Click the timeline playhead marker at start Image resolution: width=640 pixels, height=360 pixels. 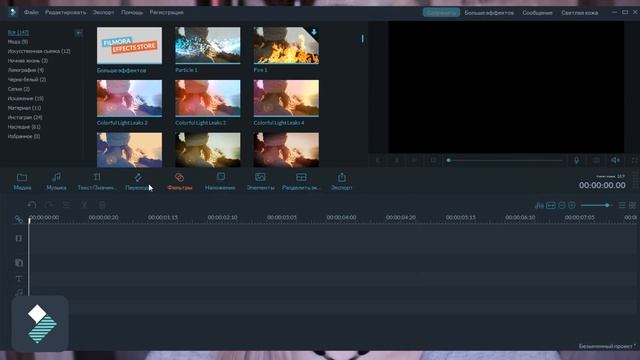(29, 221)
